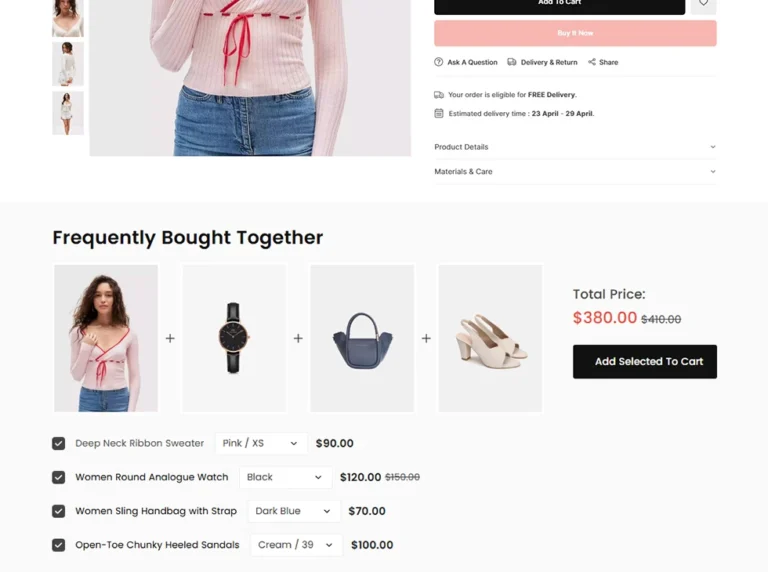Select the bottom full-body model thumbnail
768x572 pixels.
point(68,113)
